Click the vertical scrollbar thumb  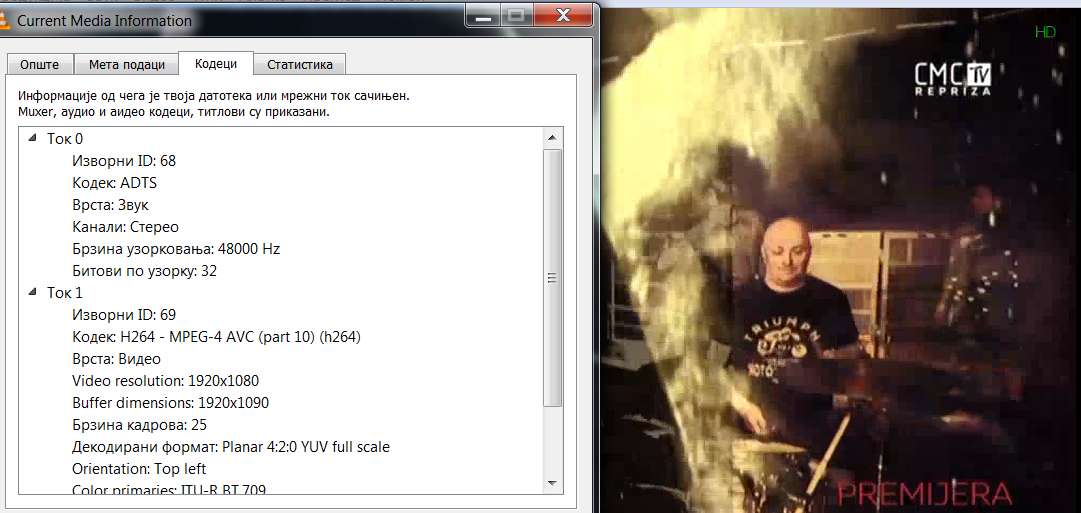[x=552, y=277]
